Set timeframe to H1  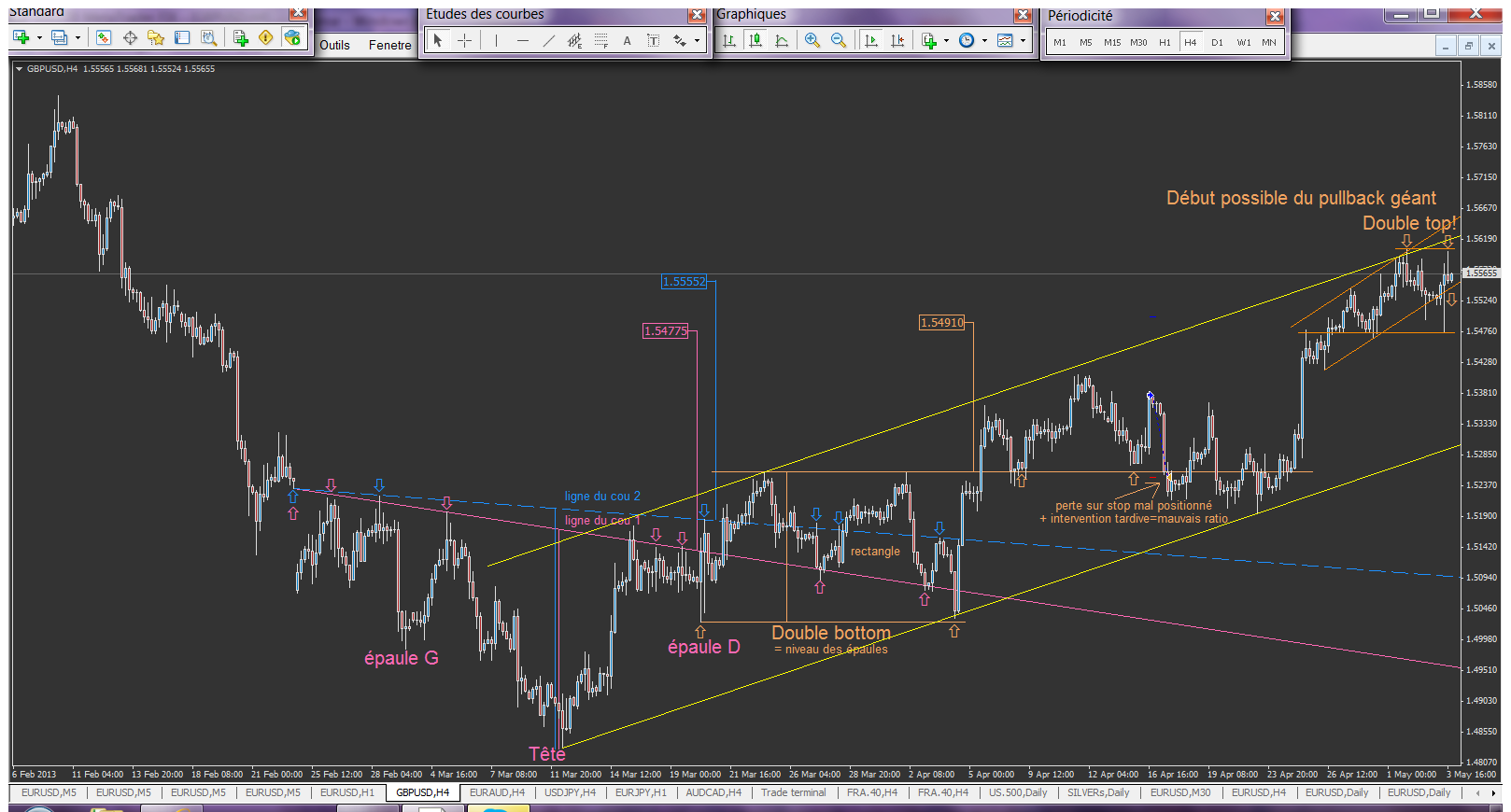1165,42
